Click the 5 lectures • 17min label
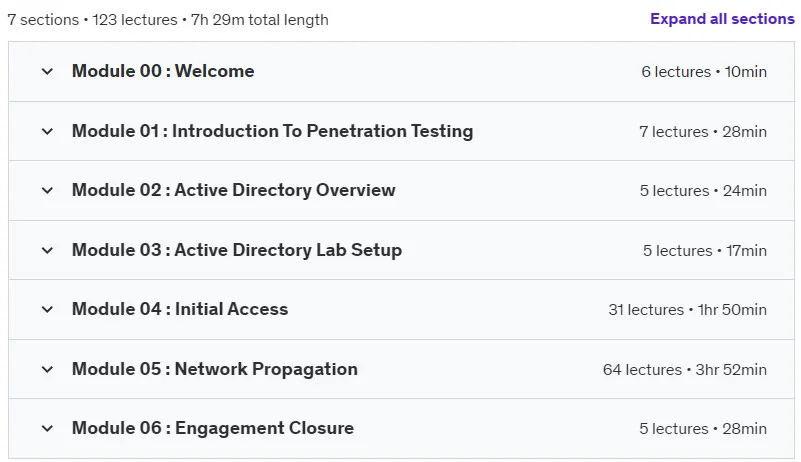The height and width of the screenshot is (462, 801). click(705, 251)
